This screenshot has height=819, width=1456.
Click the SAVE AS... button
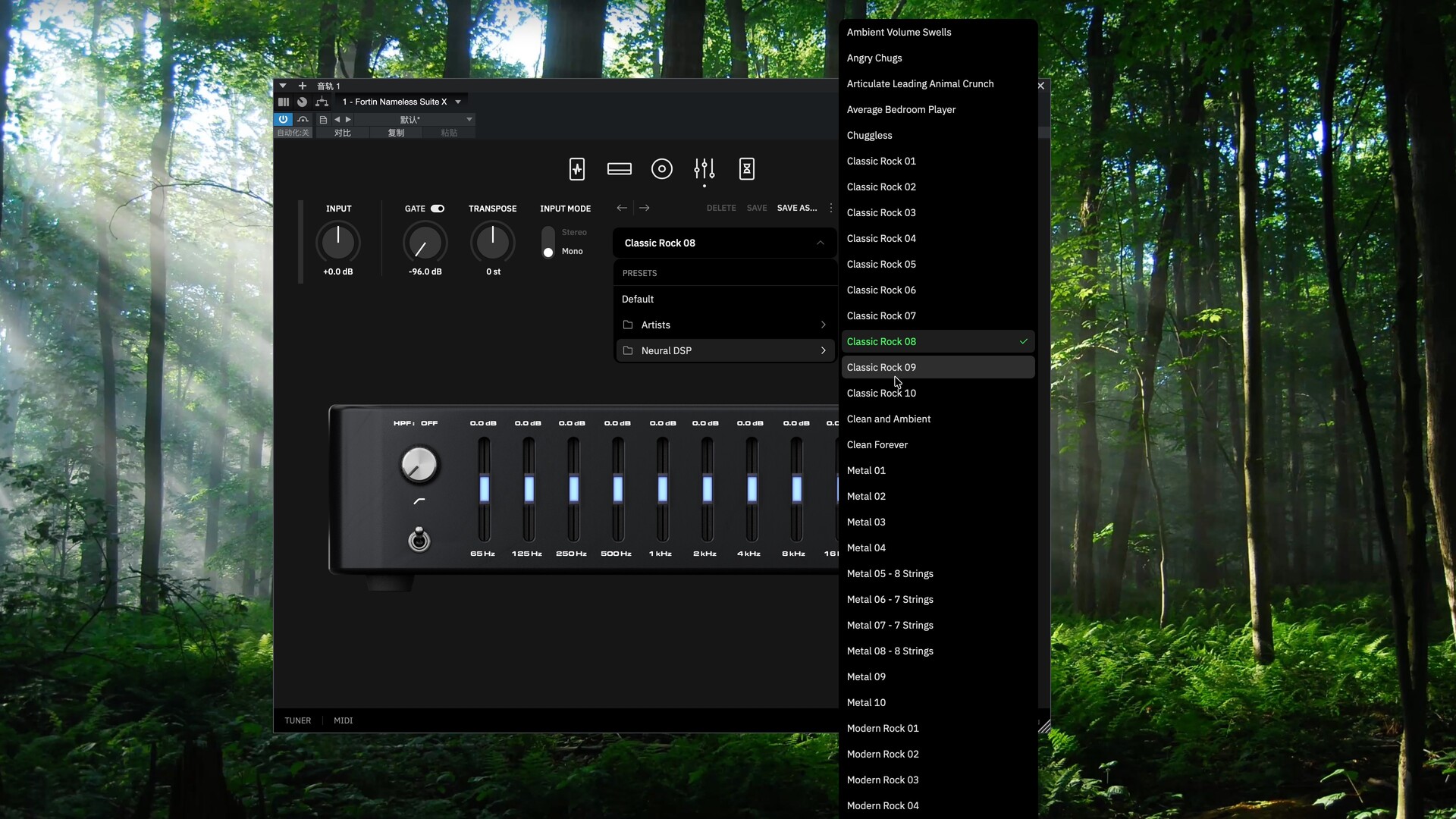point(796,208)
